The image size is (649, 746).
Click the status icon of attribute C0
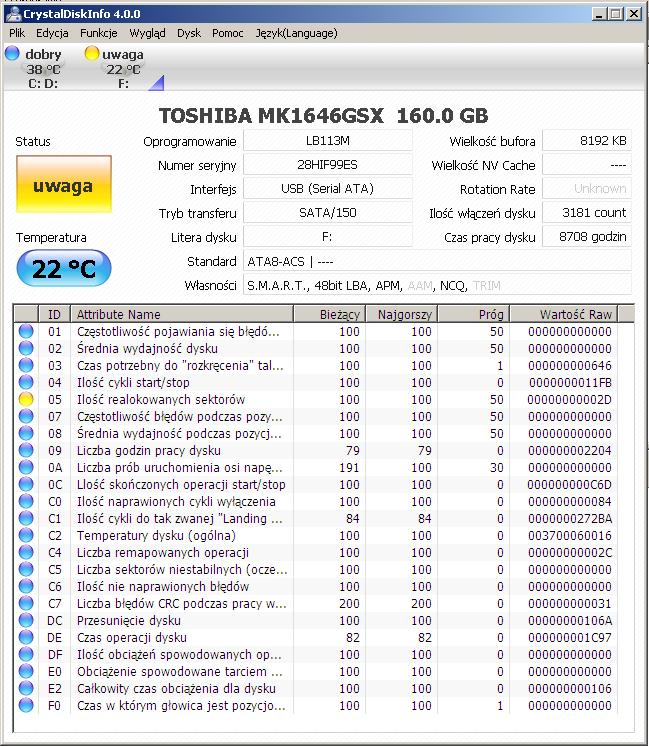(26, 501)
